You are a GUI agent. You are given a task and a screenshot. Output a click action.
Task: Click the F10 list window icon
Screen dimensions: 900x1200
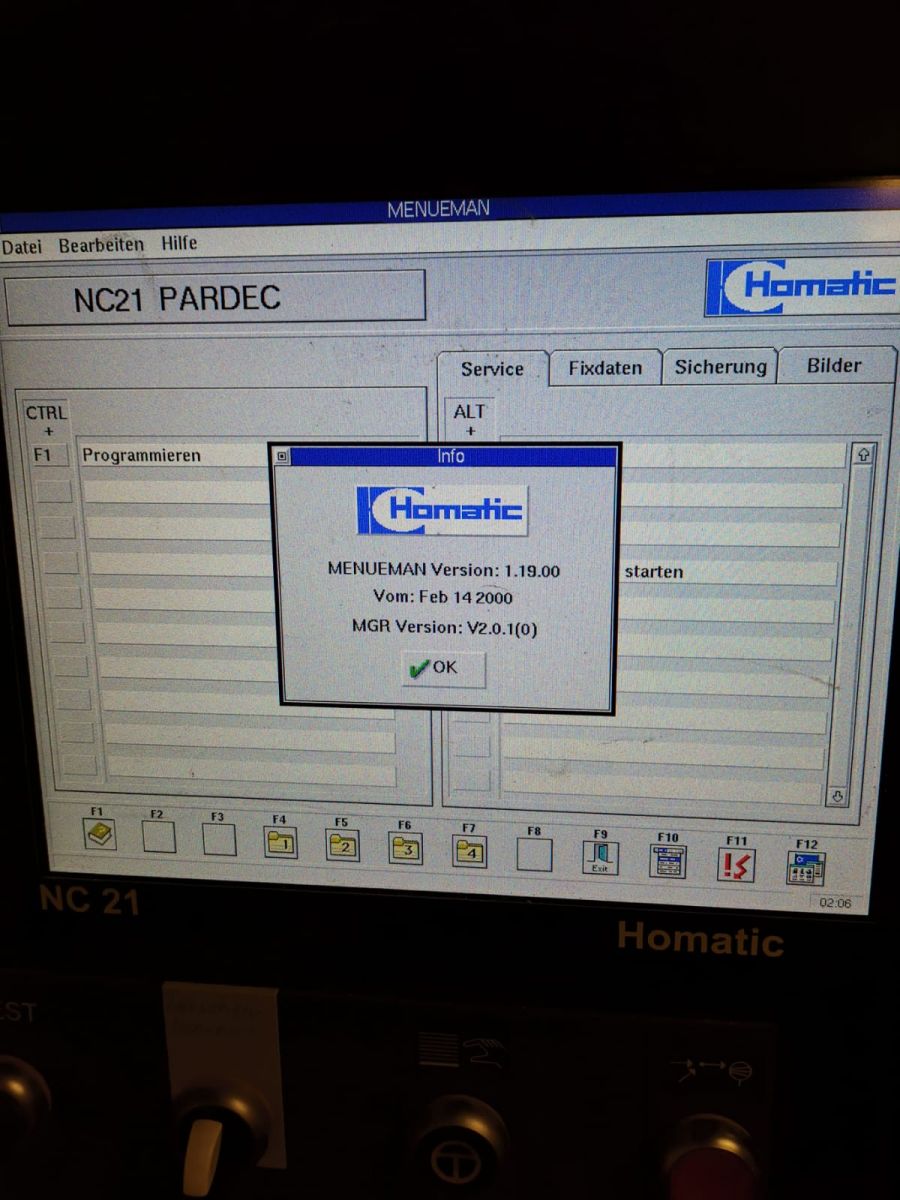point(667,861)
